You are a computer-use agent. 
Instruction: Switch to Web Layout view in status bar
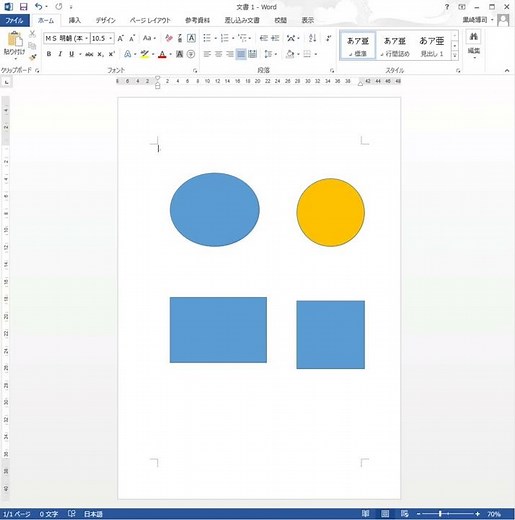405,513
